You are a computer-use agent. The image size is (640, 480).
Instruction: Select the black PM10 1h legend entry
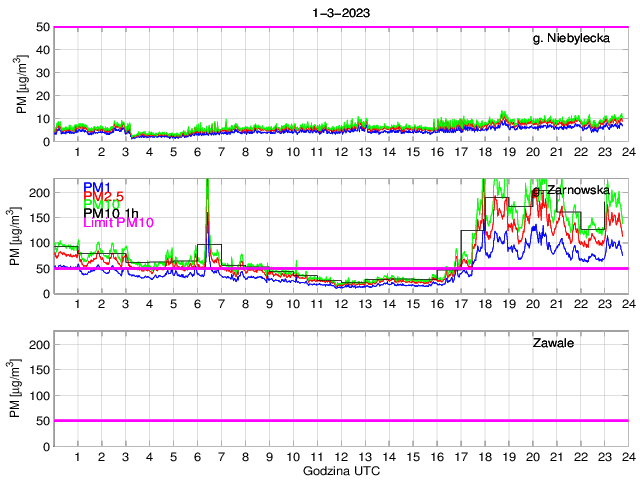(111, 212)
